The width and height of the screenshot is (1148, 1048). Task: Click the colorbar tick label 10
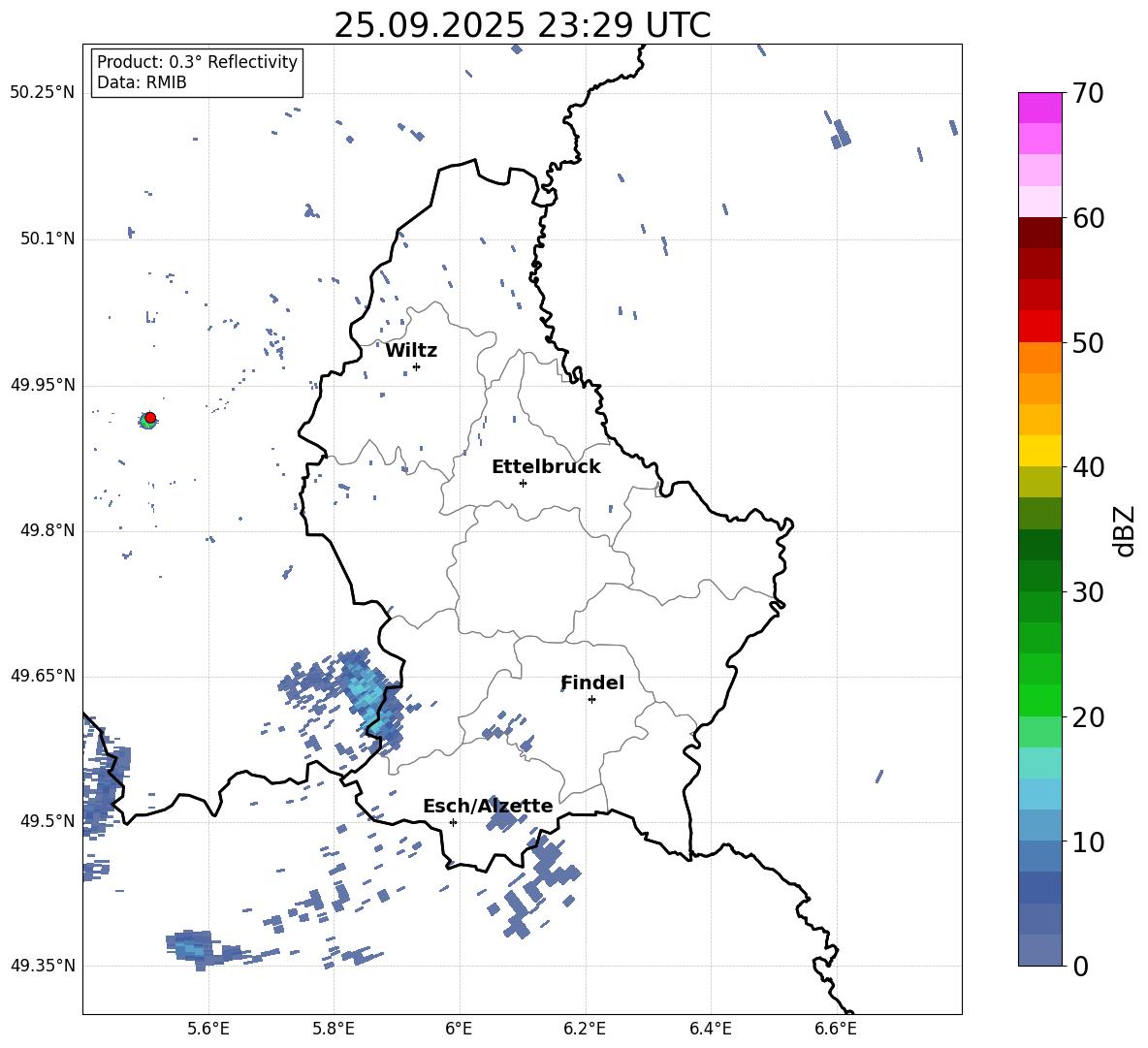pos(1088,842)
